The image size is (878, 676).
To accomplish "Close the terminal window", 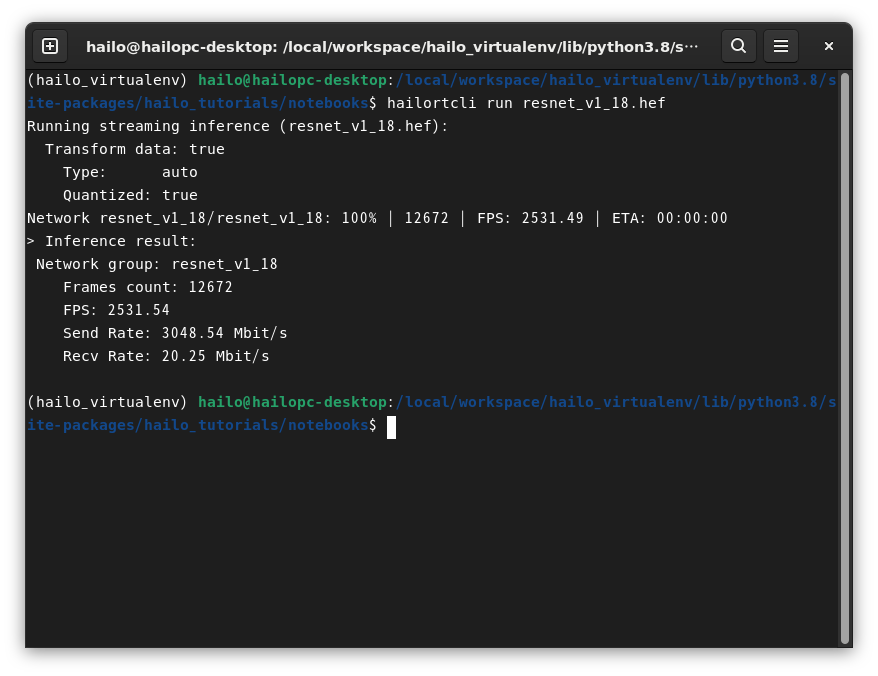I will click(829, 46).
